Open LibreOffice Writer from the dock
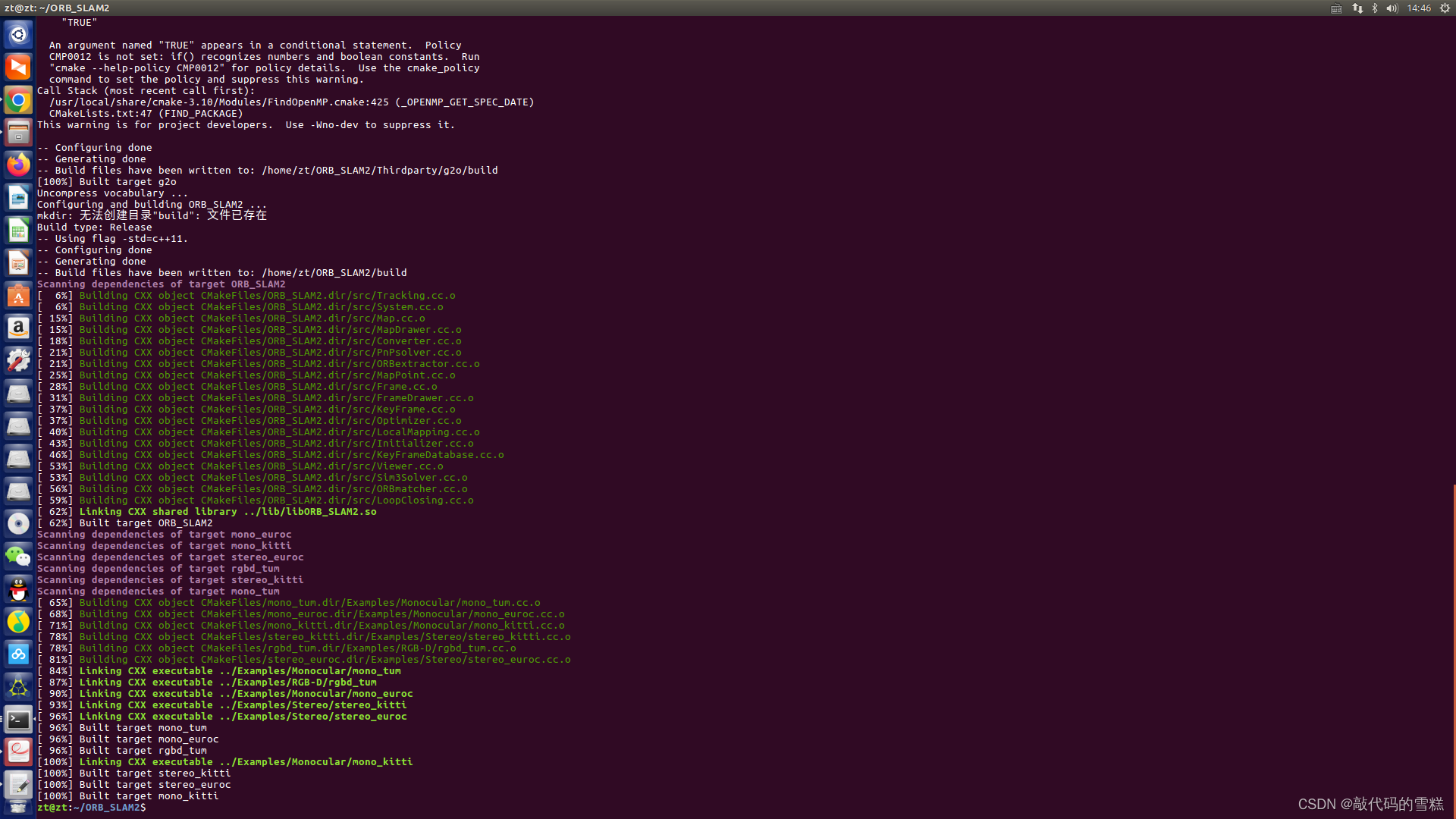 click(x=18, y=198)
